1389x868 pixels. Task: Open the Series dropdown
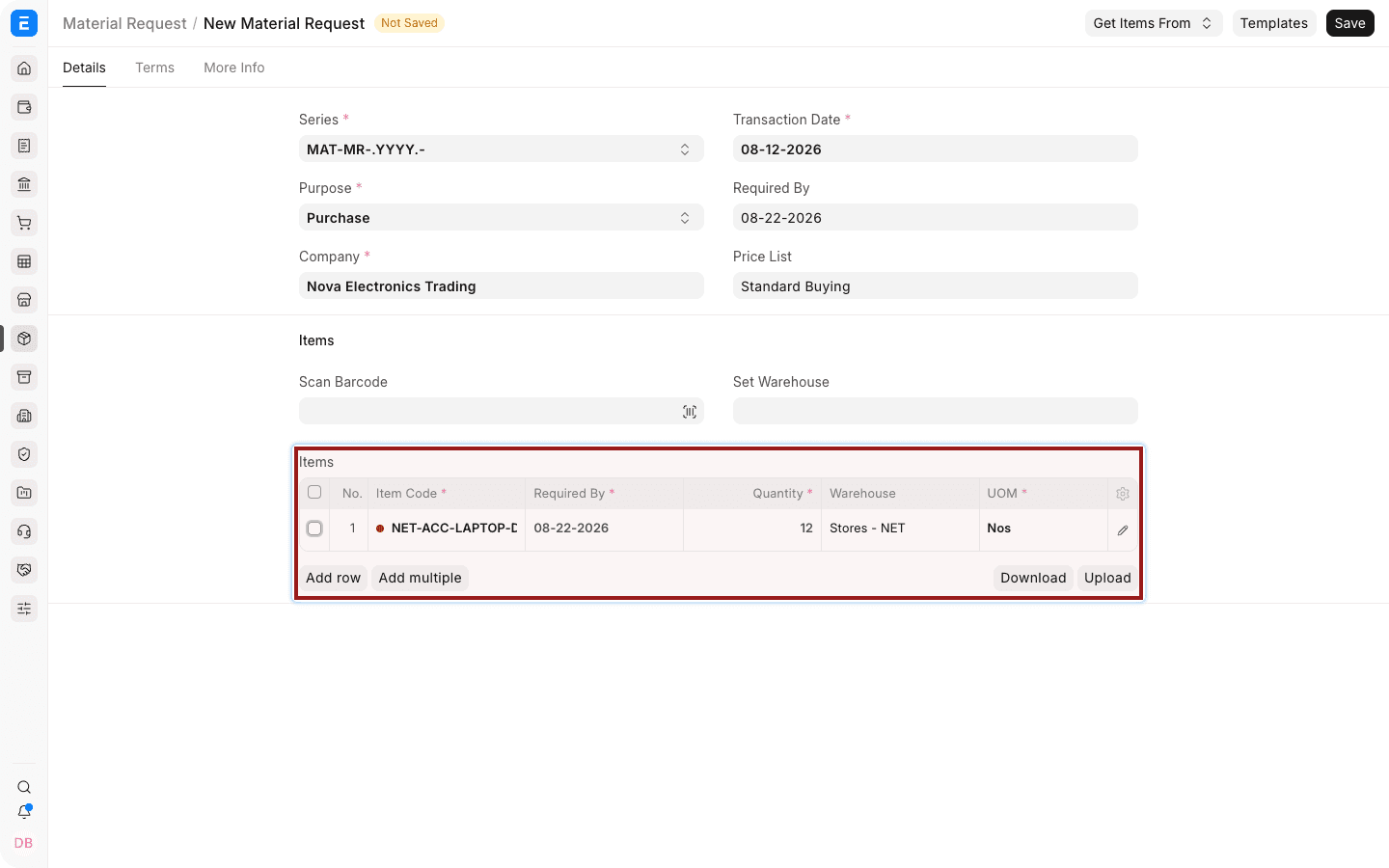pyautogui.click(x=502, y=149)
